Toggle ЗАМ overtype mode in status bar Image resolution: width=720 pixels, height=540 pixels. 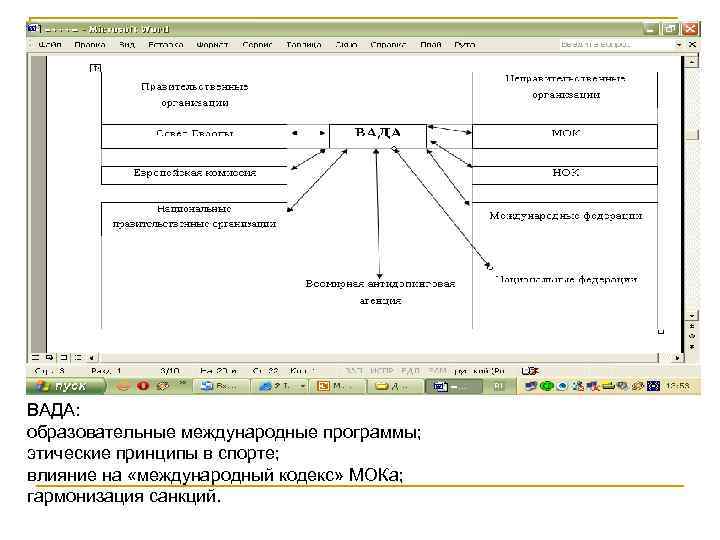437,371
